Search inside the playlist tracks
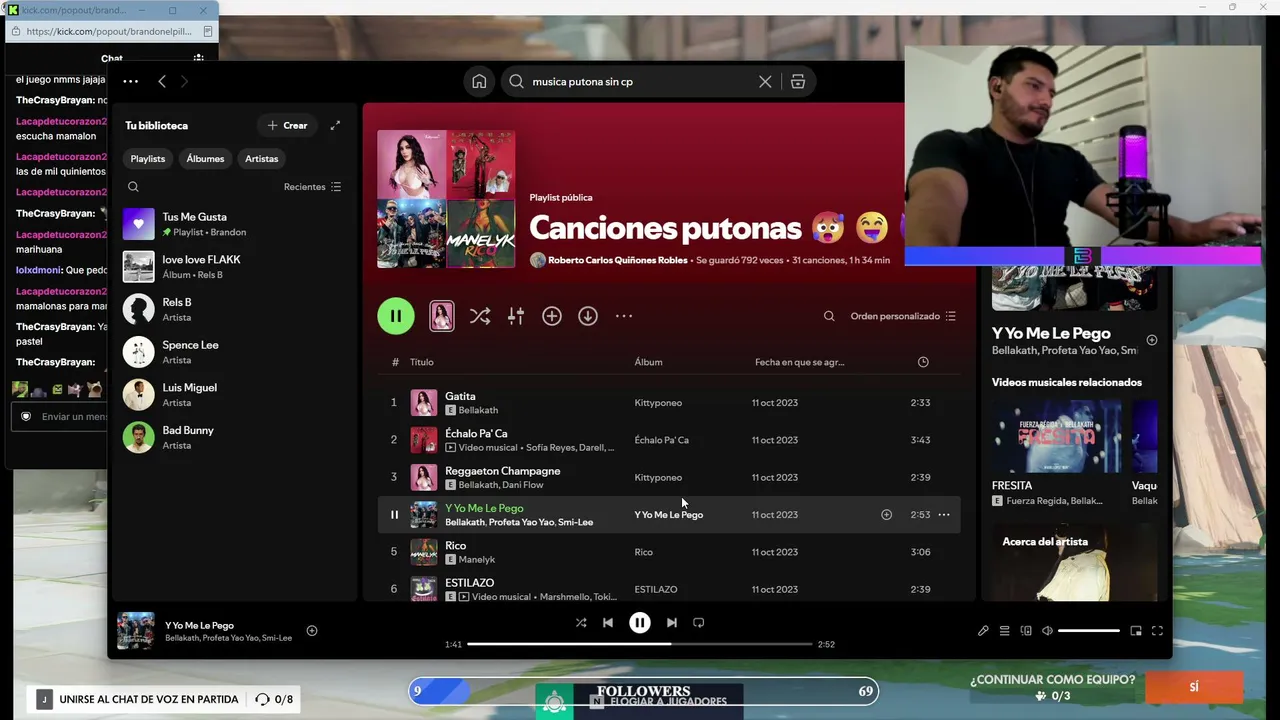The image size is (1280, 720). click(x=829, y=316)
